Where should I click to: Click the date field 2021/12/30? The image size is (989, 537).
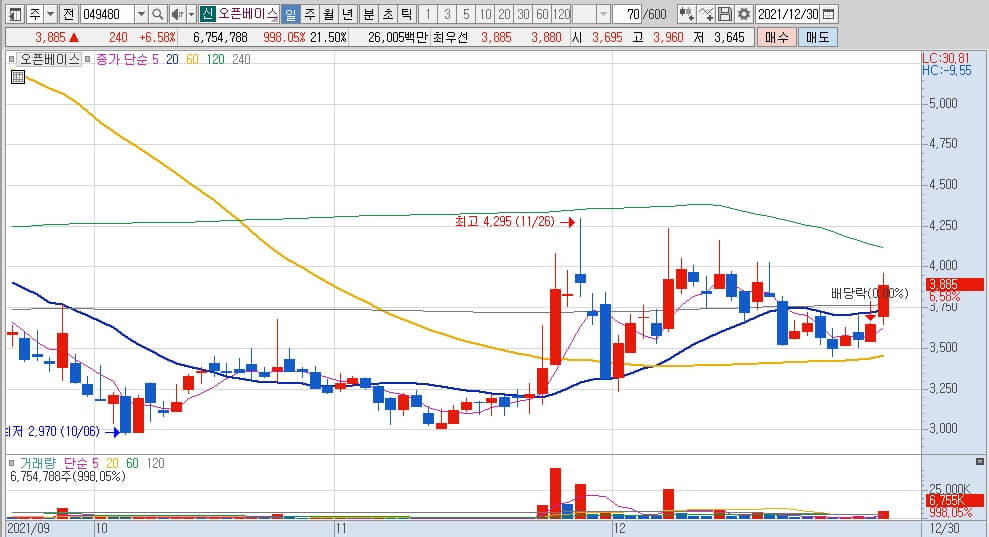(788, 14)
